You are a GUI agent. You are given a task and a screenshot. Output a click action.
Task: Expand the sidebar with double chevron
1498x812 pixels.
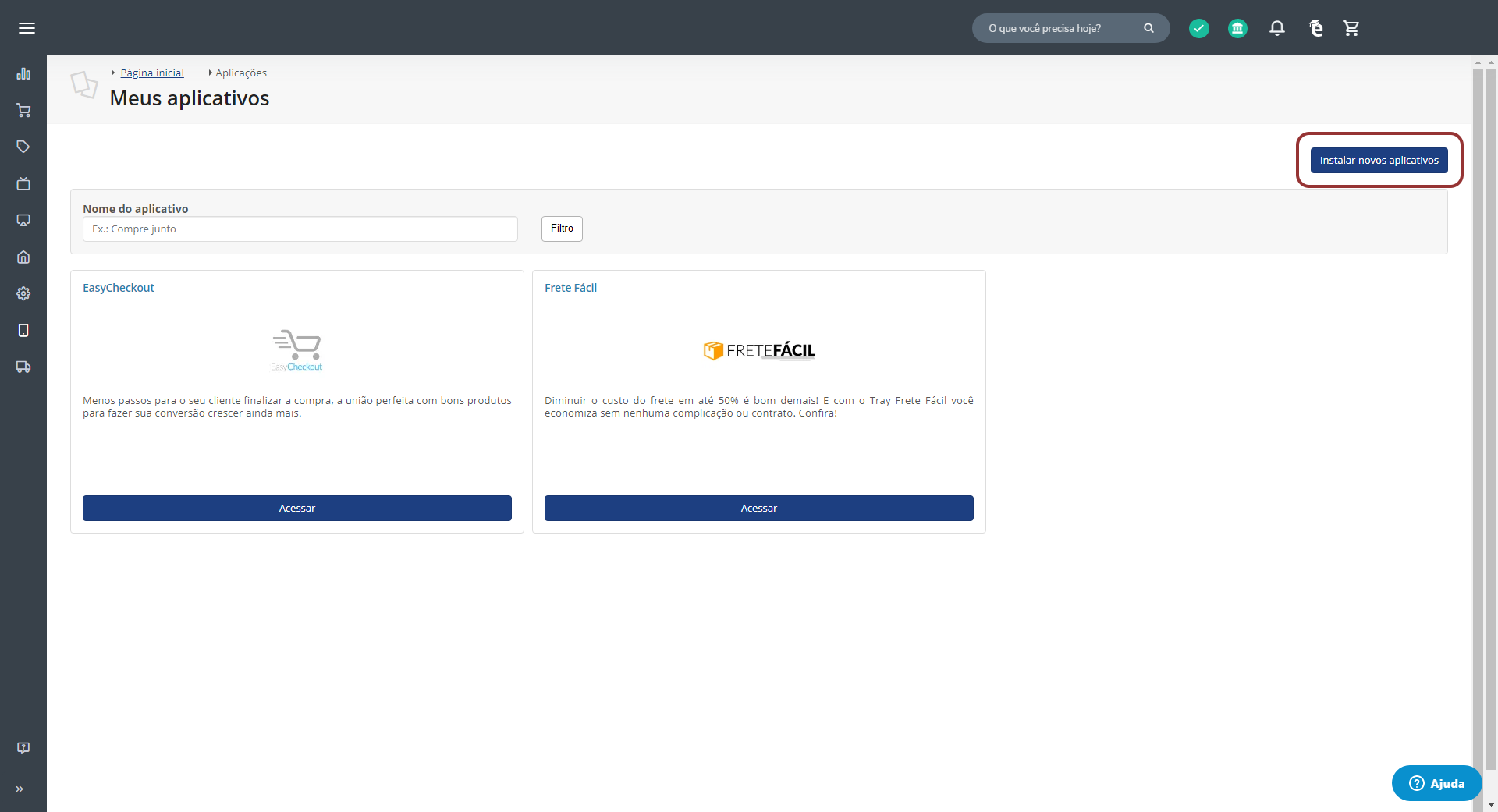coord(20,789)
